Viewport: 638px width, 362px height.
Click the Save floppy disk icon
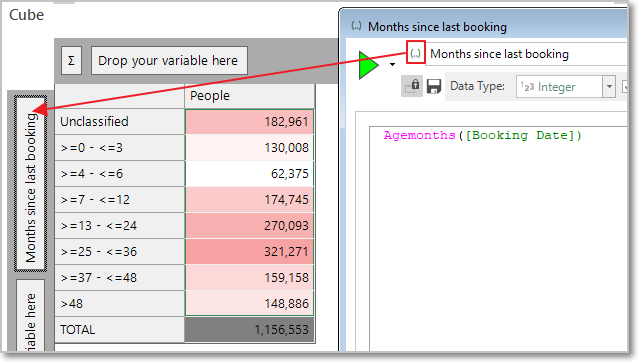click(434, 87)
